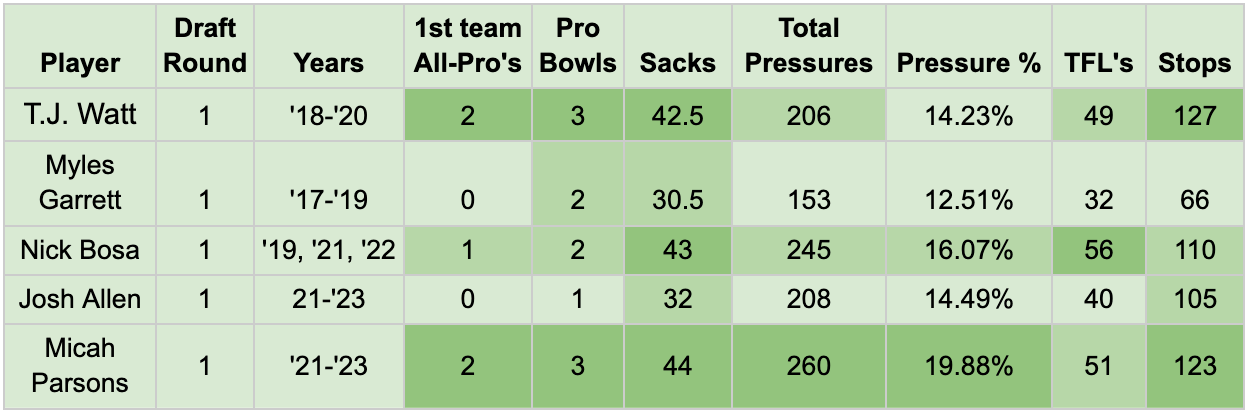
Task: Select the Myles Garrett name cell
Action: tap(80, 182)
